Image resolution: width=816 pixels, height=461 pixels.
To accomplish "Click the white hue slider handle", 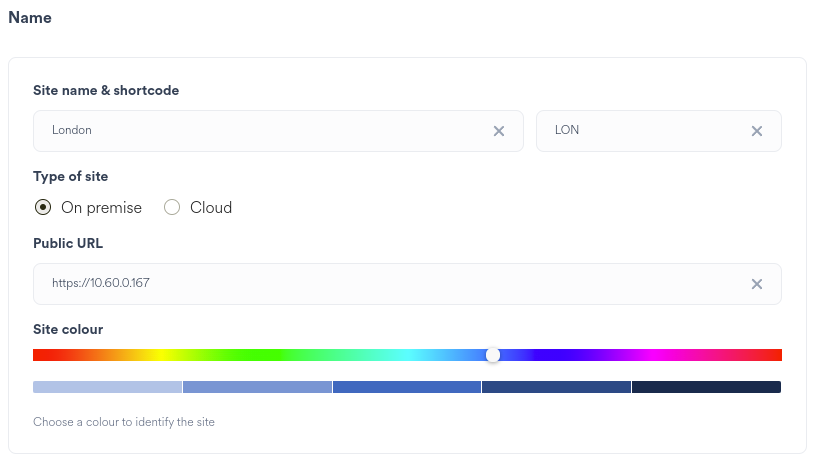I will pos(493,355).
